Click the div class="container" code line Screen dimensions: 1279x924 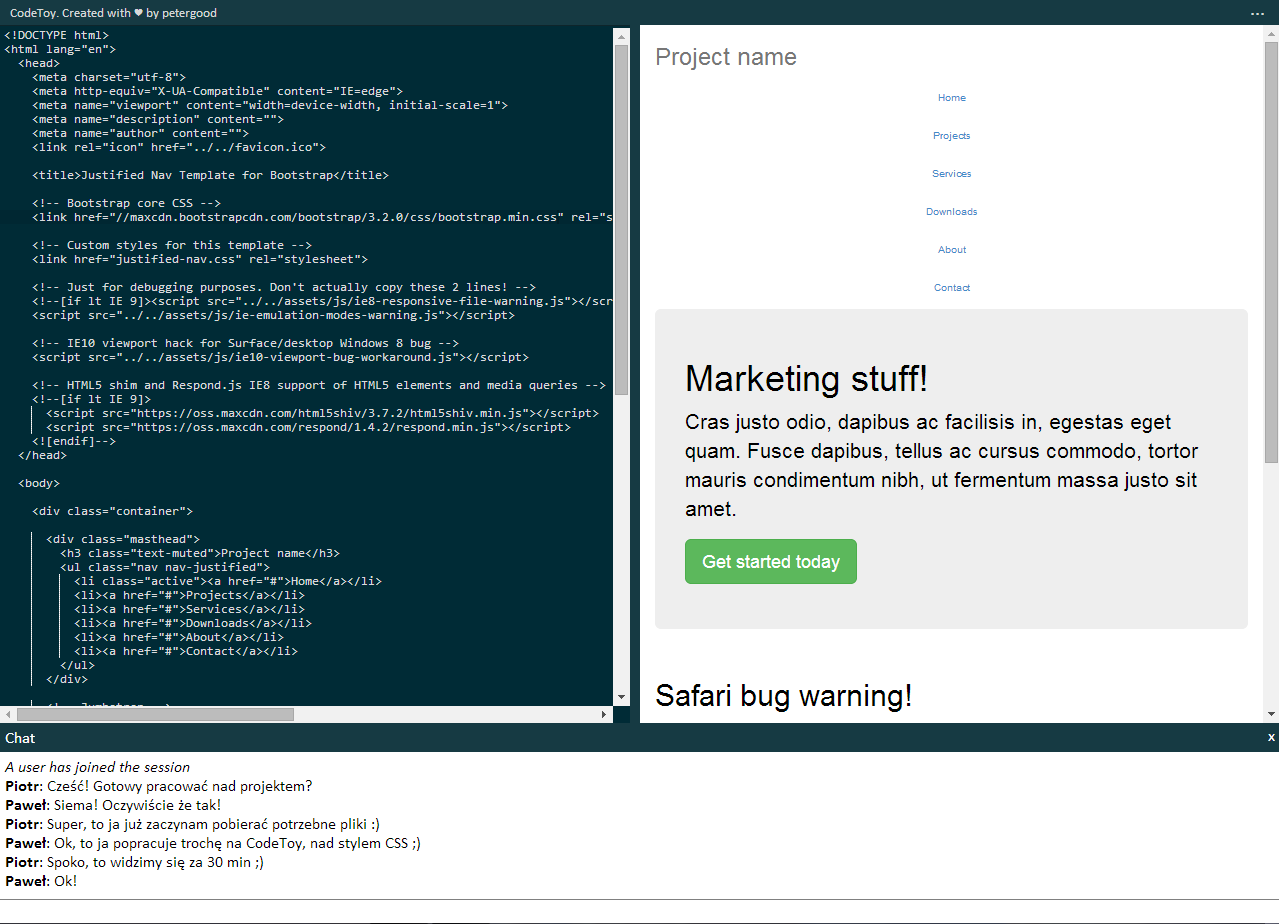113,511
